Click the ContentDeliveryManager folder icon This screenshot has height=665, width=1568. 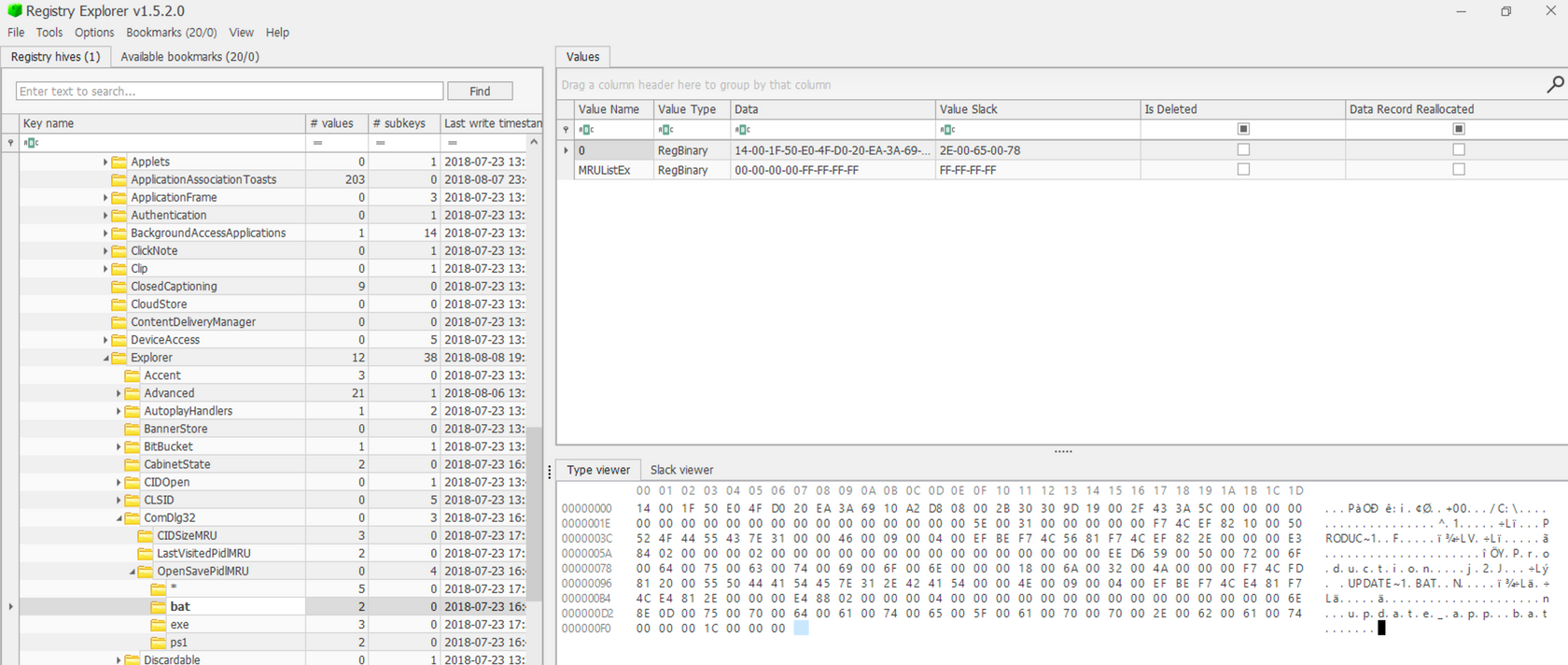[x=119, y=322]
